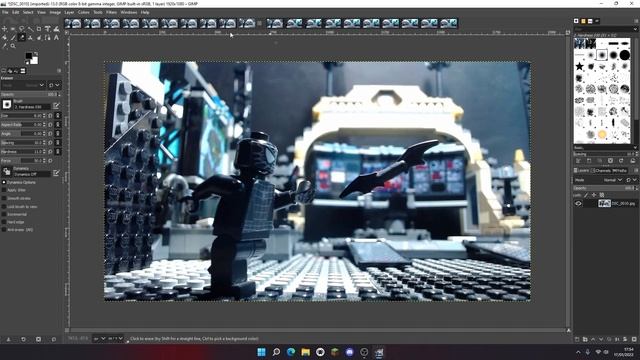Switch to the Channels tab
This screenshot has width=640, height=360.
602,170
